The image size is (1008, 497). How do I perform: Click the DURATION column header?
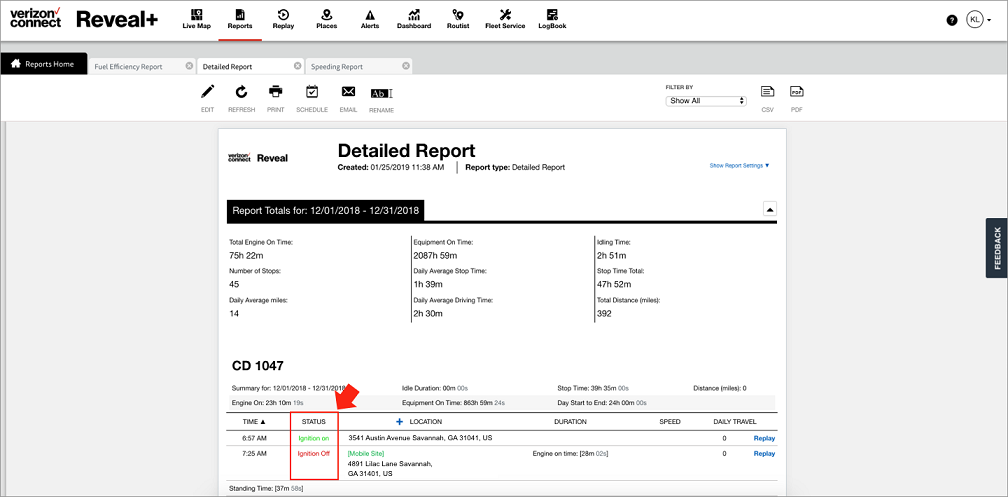(570, 422)
